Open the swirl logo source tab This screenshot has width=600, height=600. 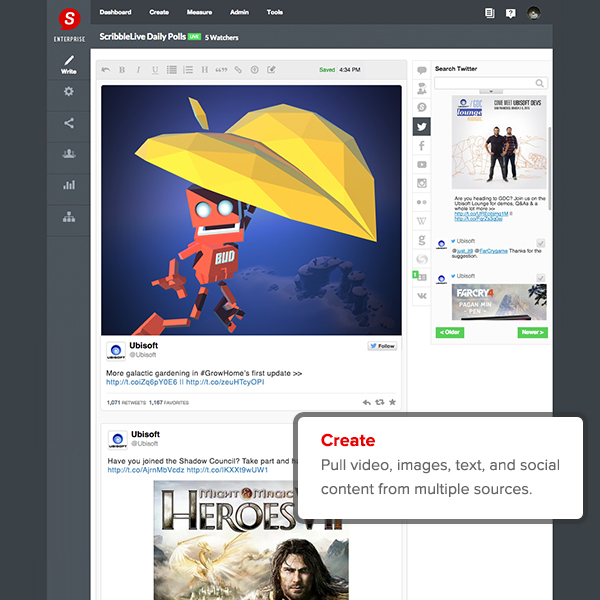point(422,259)
